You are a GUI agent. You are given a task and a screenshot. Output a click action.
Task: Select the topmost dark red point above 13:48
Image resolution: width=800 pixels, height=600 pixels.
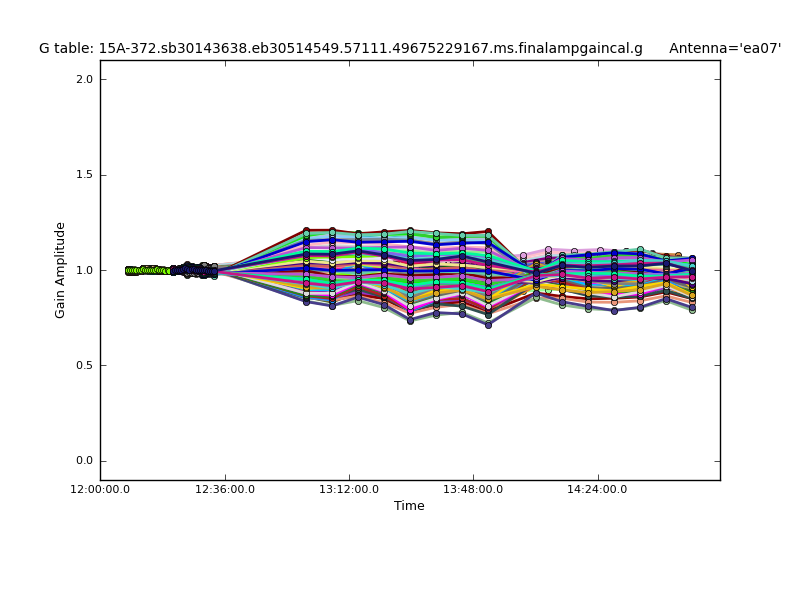pyautogui.click(x=488, y=232)
